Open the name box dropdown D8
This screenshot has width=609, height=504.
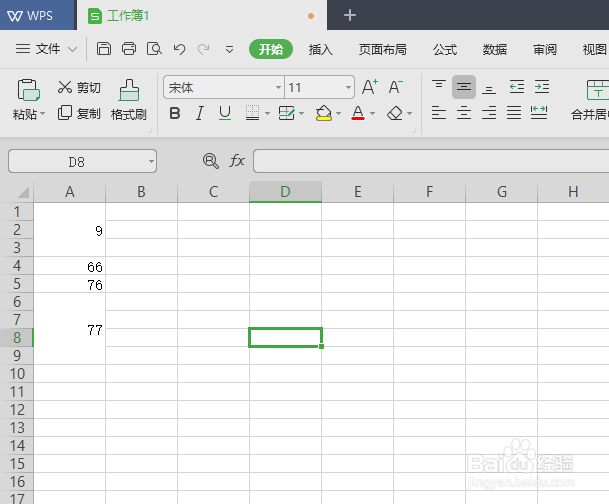point(151,161)
